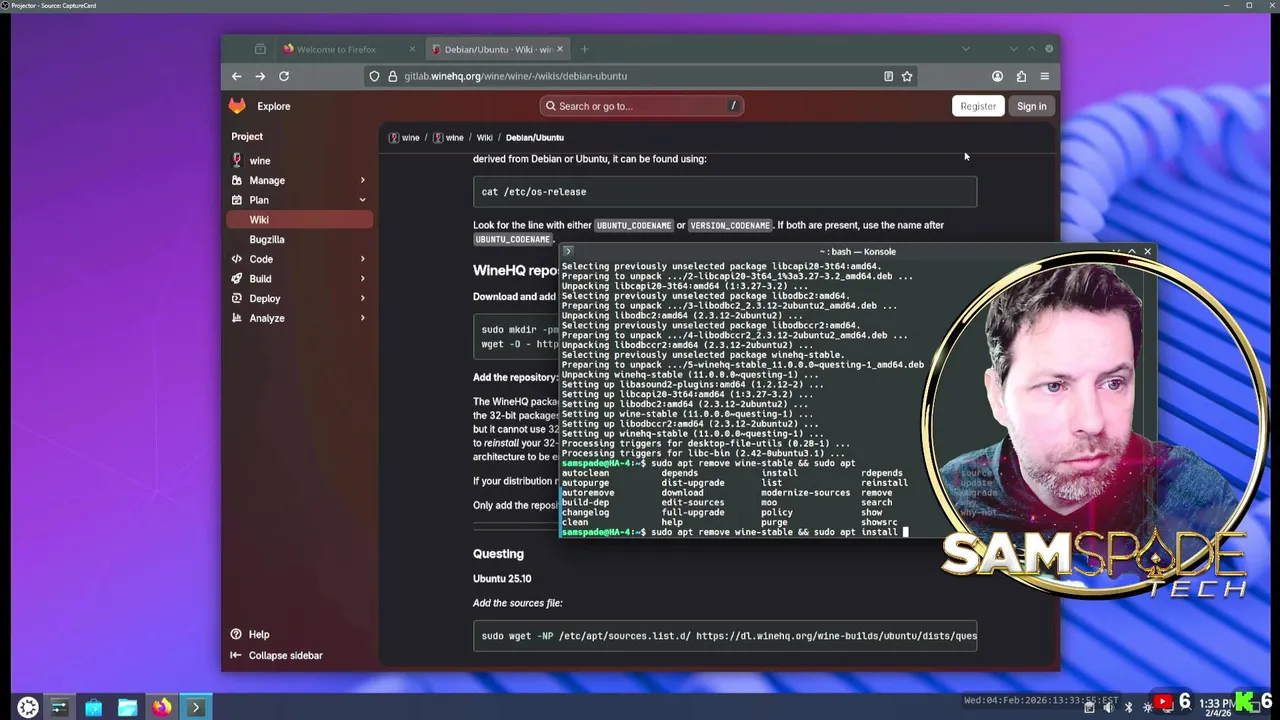
Task: Open the mixer settings icon in taskbar
Action: [59, 707]
